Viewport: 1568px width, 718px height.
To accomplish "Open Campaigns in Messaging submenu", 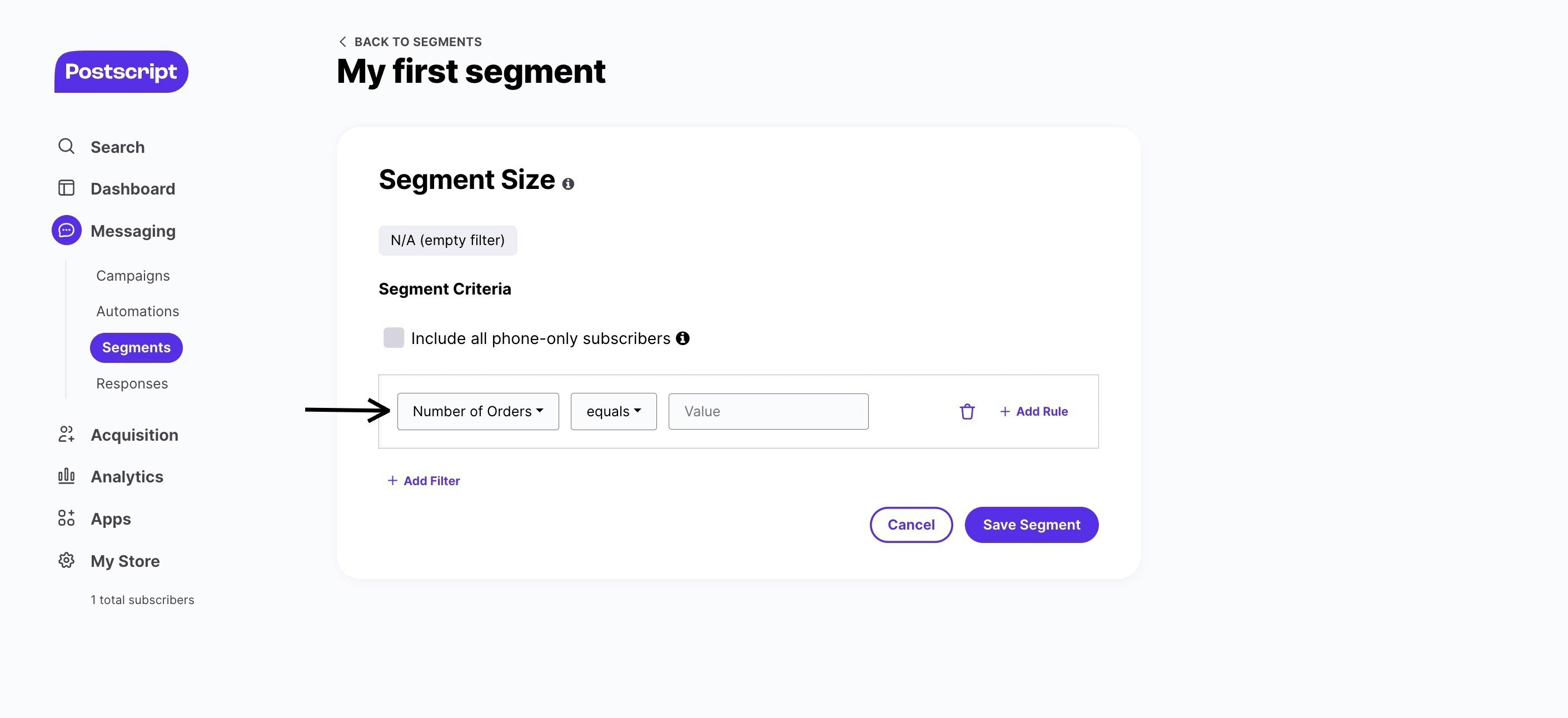I will coord(133,276).
